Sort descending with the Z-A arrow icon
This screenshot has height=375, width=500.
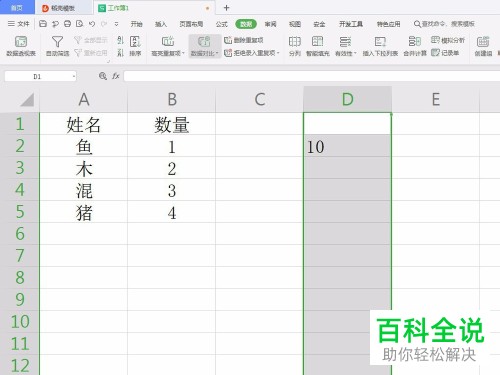coord(120,53)
